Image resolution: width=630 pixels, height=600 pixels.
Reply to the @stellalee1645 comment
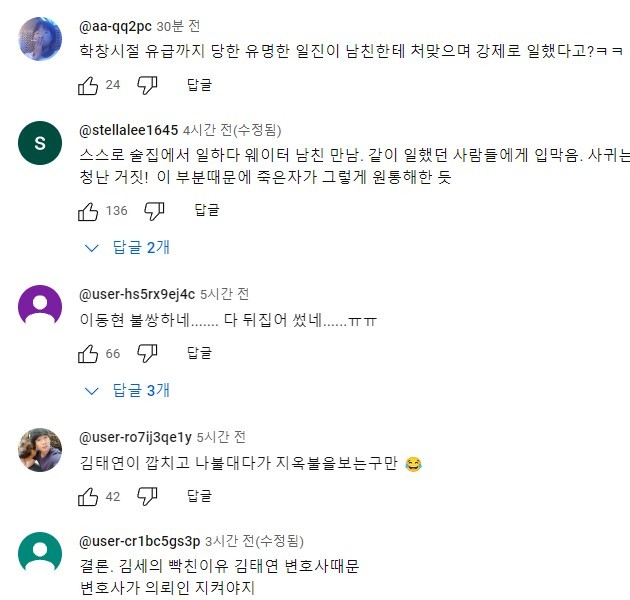[x=206, y=210]
